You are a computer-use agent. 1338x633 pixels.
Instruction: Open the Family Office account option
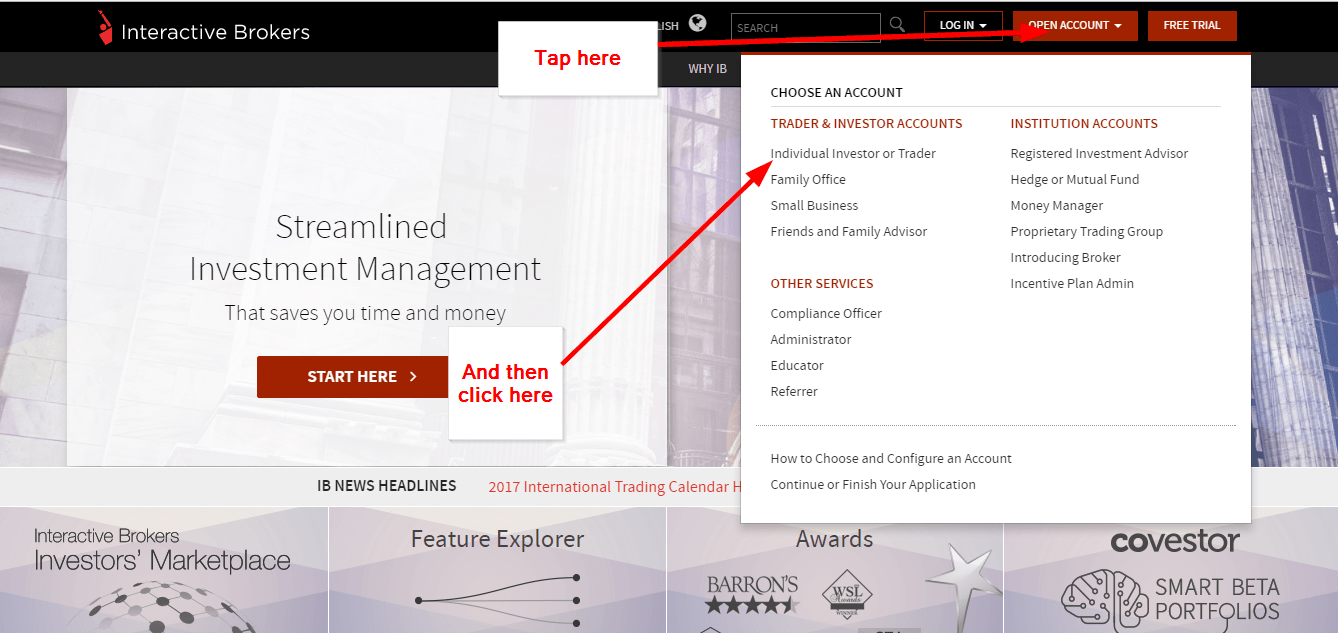808,179
